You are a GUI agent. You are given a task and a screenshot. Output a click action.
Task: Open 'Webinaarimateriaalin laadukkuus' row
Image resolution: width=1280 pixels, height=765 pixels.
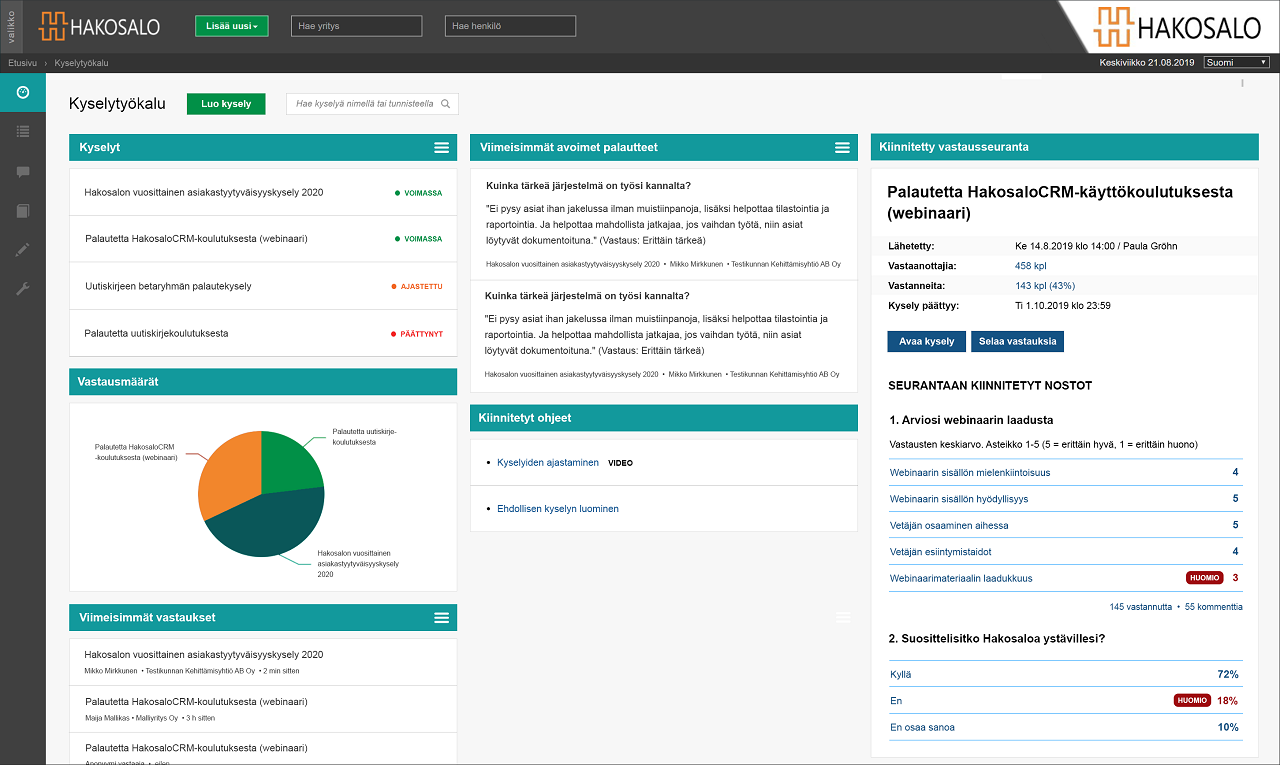(1065, 578)
